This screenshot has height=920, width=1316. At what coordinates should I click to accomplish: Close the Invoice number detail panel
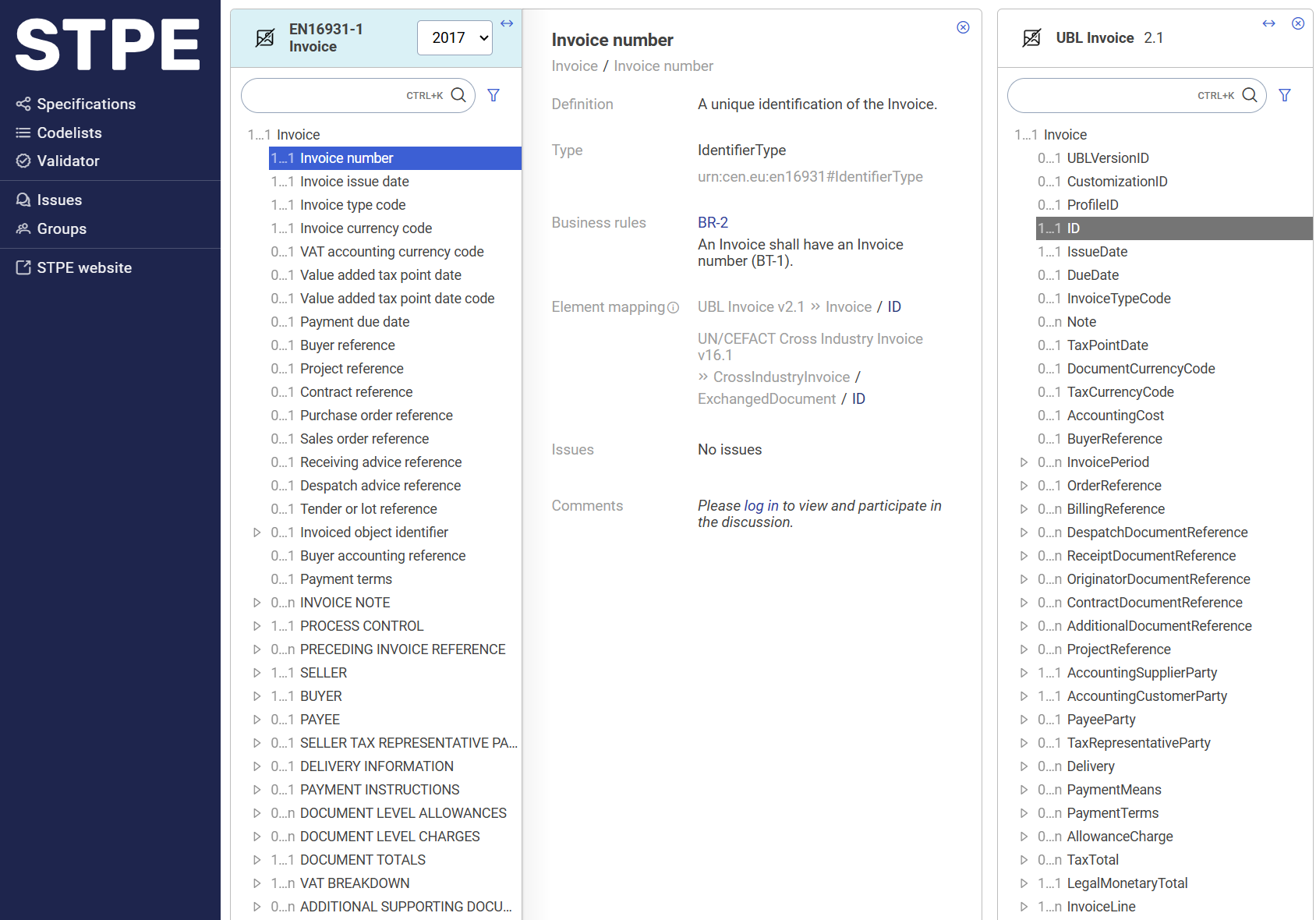tap(963, 27)
